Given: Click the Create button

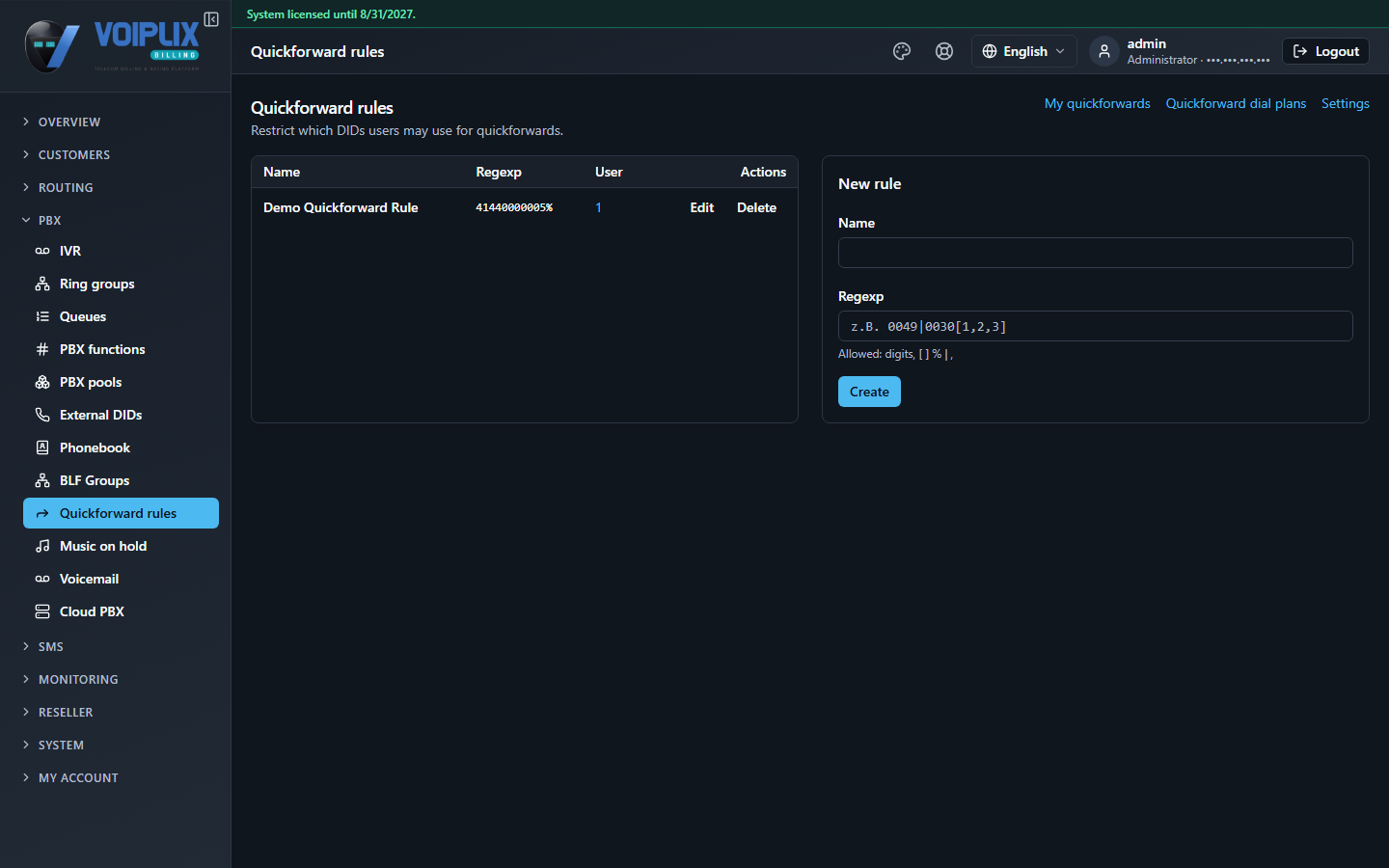Looking at the screenshot, I should point(869,392).
